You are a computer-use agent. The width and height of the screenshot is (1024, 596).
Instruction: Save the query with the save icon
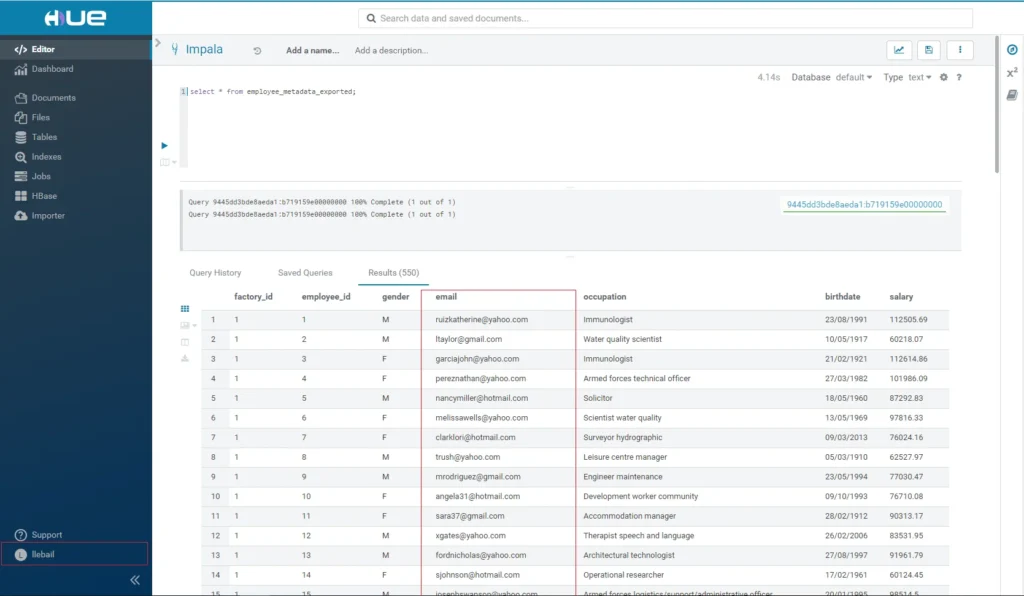point(929,50)
